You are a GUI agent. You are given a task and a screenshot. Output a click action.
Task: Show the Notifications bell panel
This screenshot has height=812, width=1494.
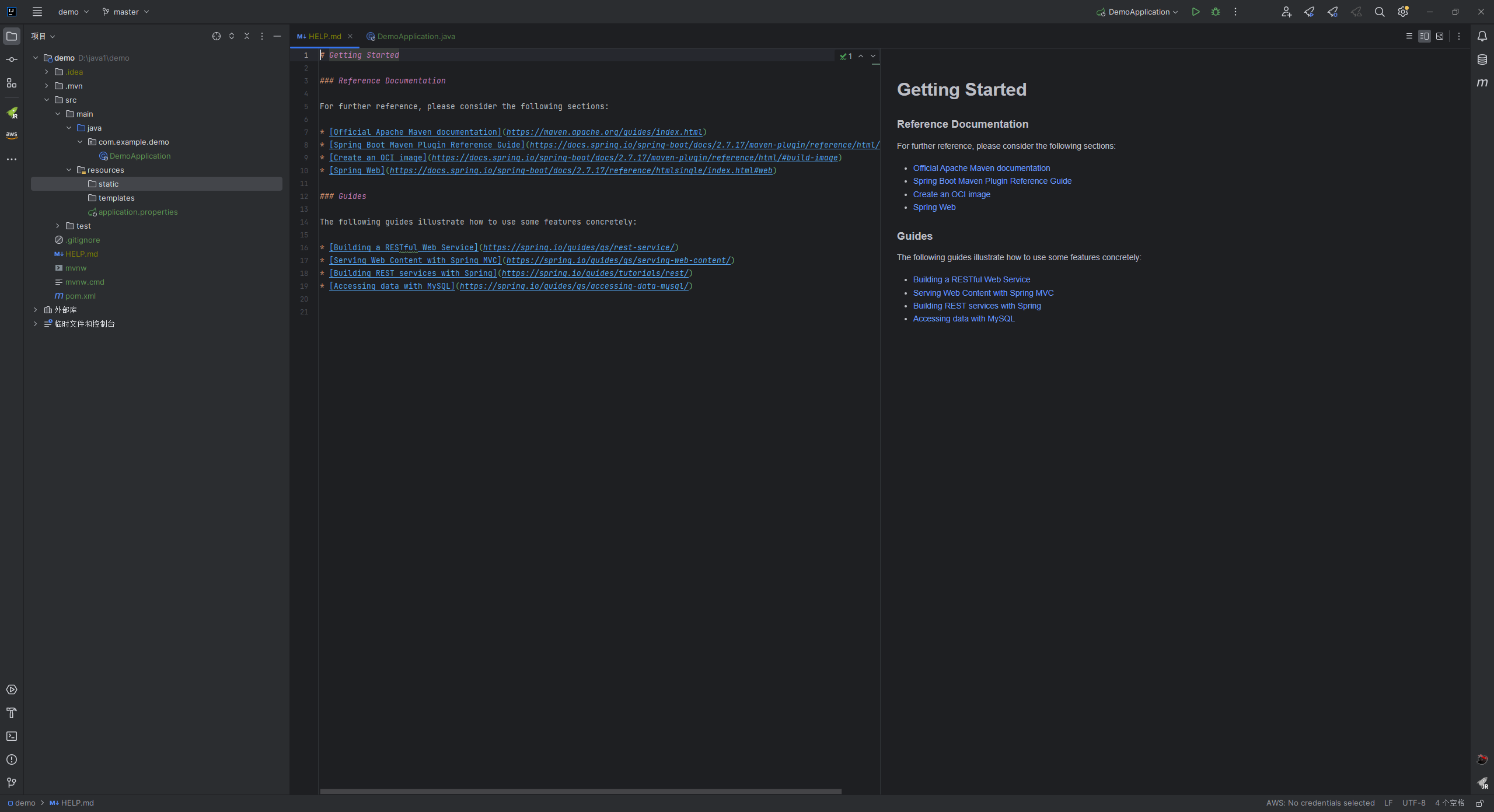[x=1482, y=36]
